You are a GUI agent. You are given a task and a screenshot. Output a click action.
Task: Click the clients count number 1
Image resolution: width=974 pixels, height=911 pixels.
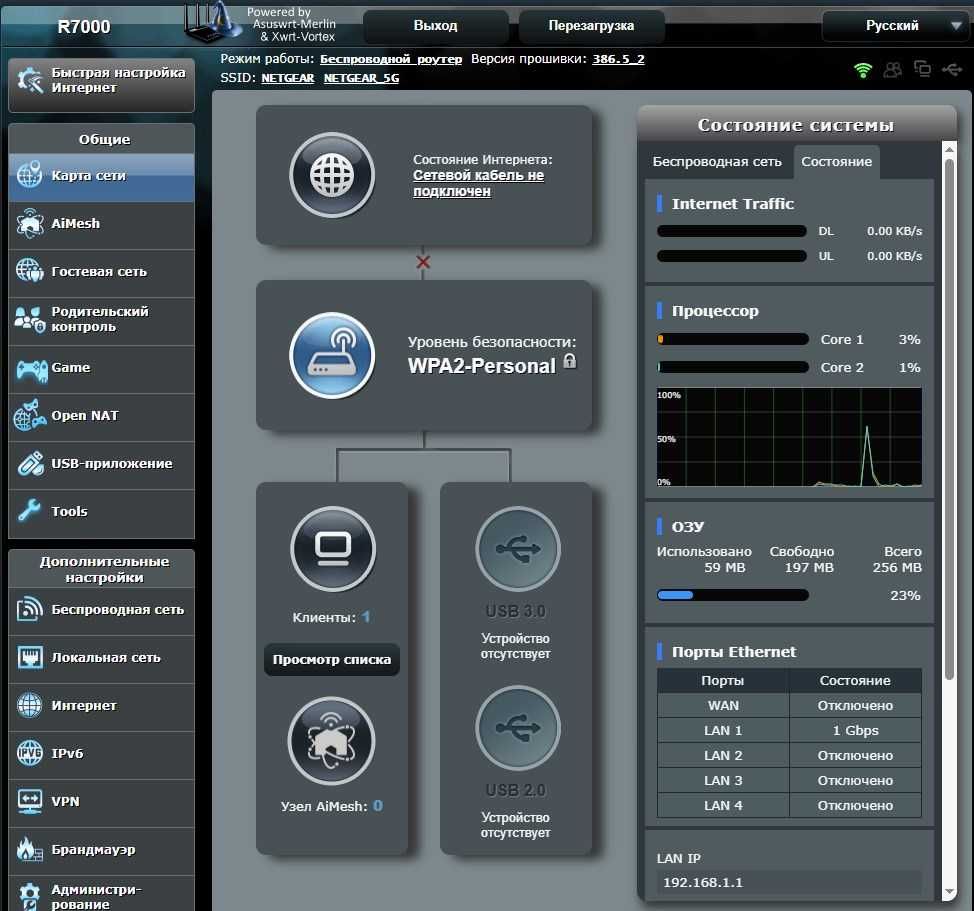pos(366,617)
